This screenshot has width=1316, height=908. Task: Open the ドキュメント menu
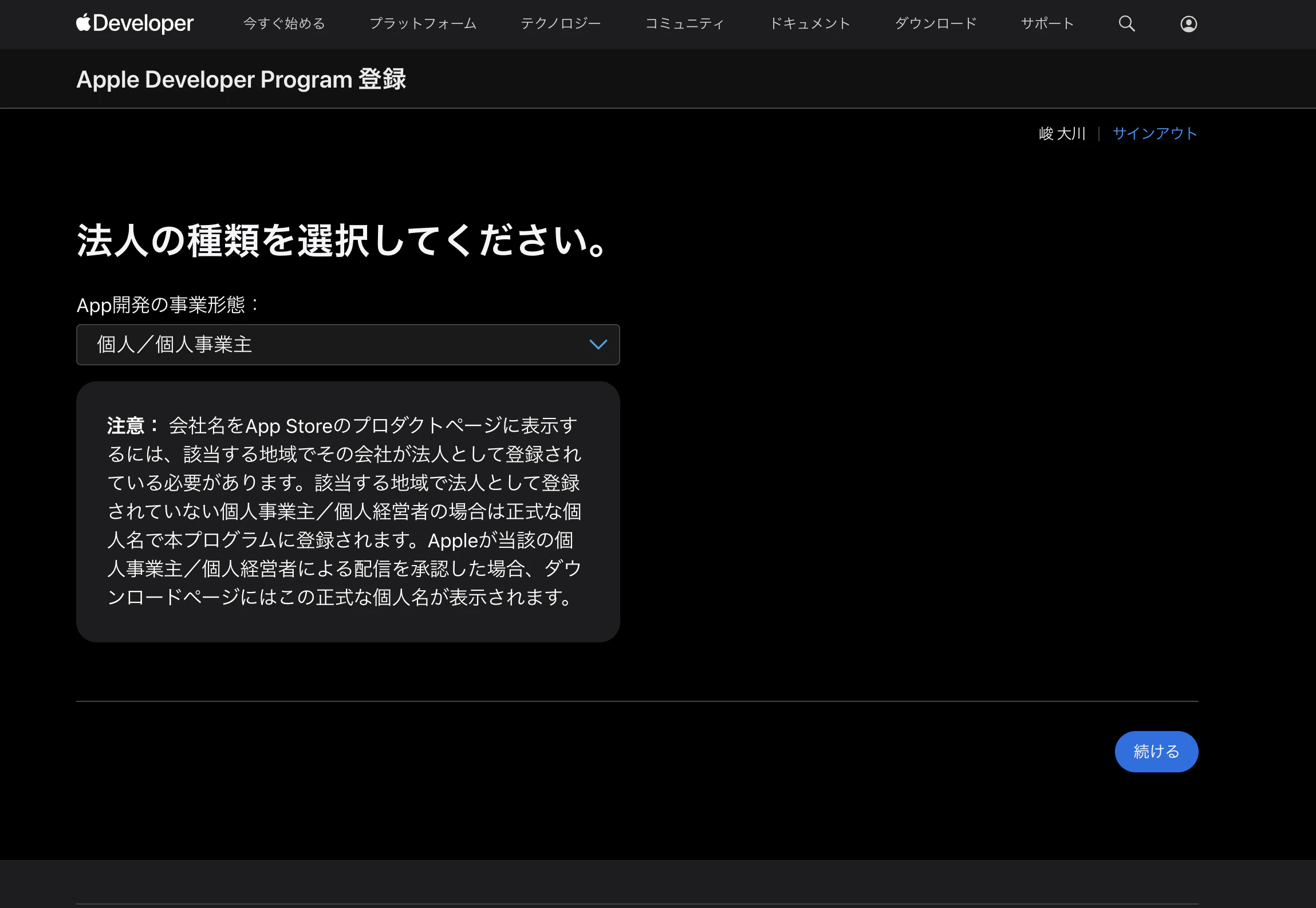(810, 23)
